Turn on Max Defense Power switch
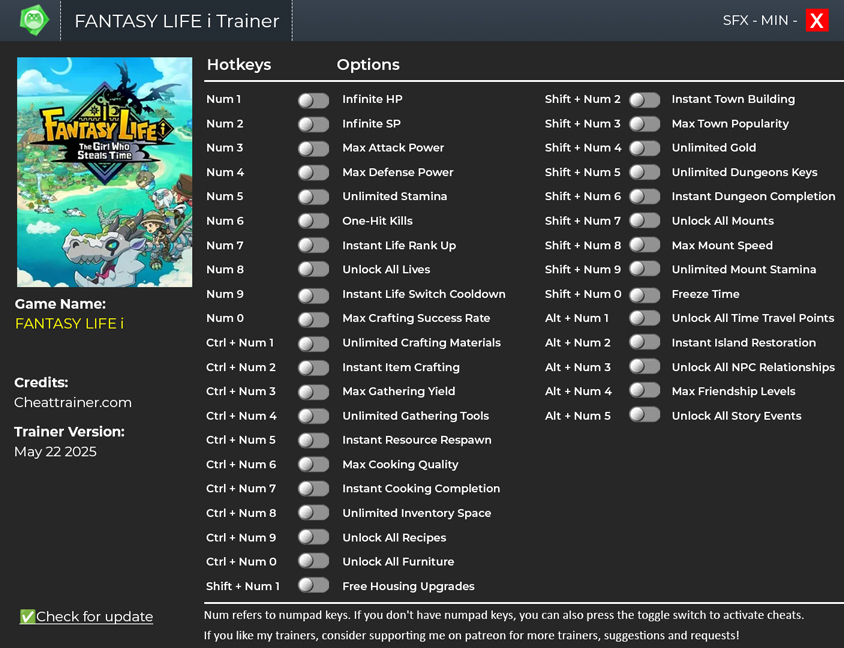 point(313,173)
